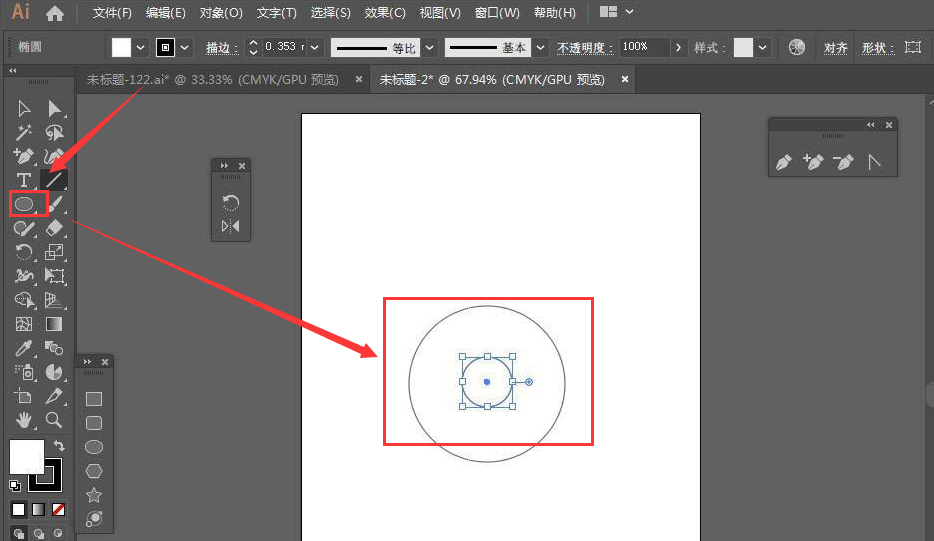Swap fill and stroke colors
This screenshot has height=541, width=934.
pos(58,445)
